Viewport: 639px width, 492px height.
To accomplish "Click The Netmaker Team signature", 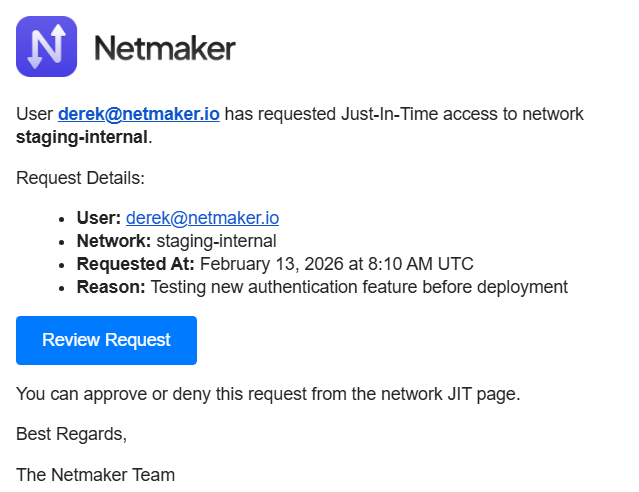I will point(95,475).
